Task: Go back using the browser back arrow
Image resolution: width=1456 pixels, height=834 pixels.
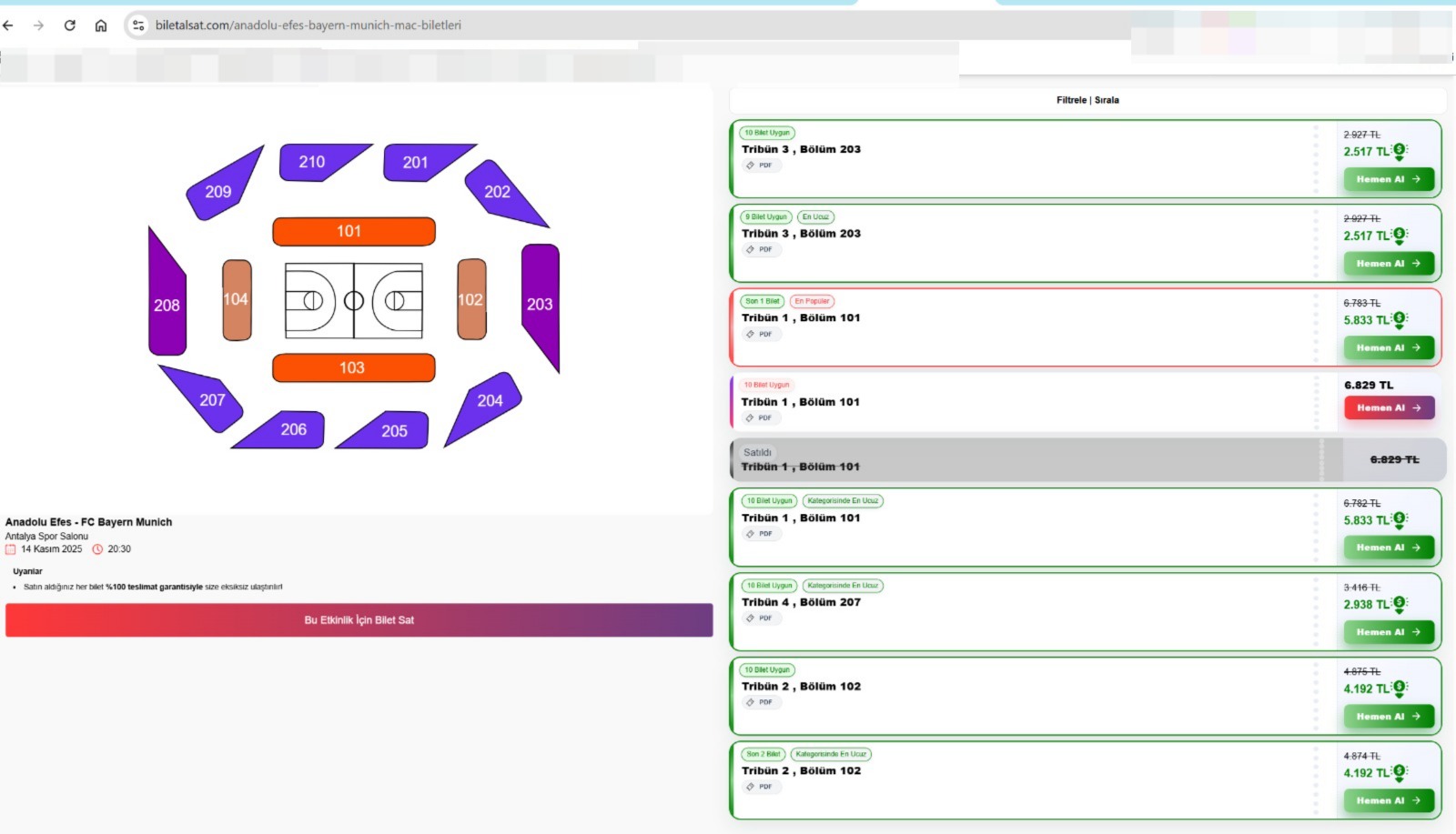Action: (8, 25)
